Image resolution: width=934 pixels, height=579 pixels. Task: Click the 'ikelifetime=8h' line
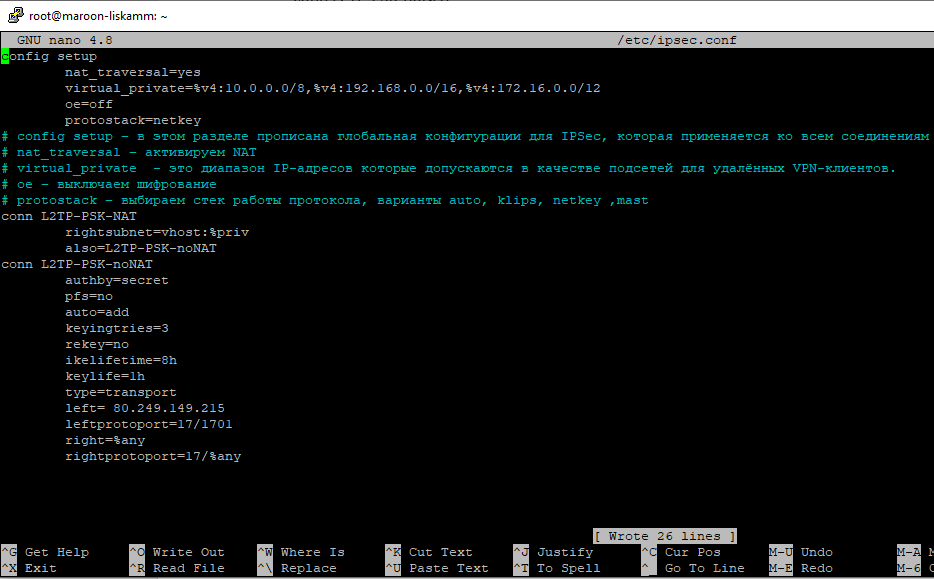(121, 361)
